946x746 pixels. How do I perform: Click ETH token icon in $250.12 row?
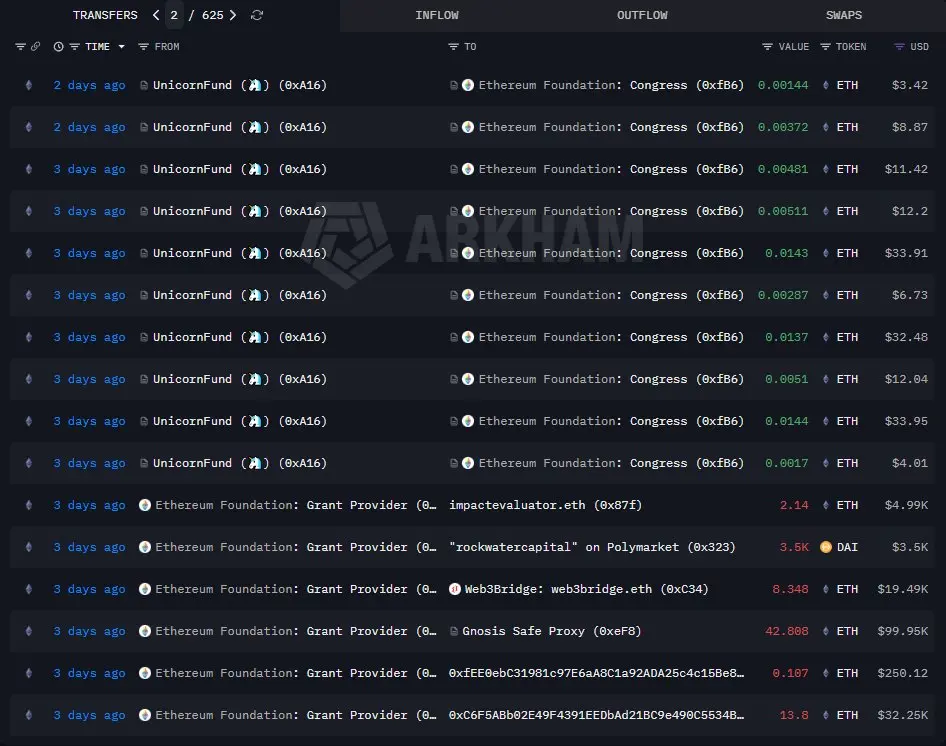point(825,673)
